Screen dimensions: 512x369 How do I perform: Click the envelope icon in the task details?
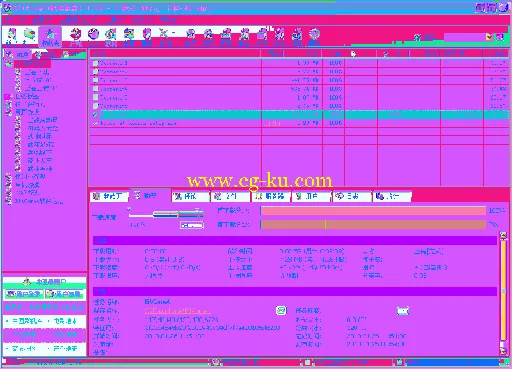[403, 311]
